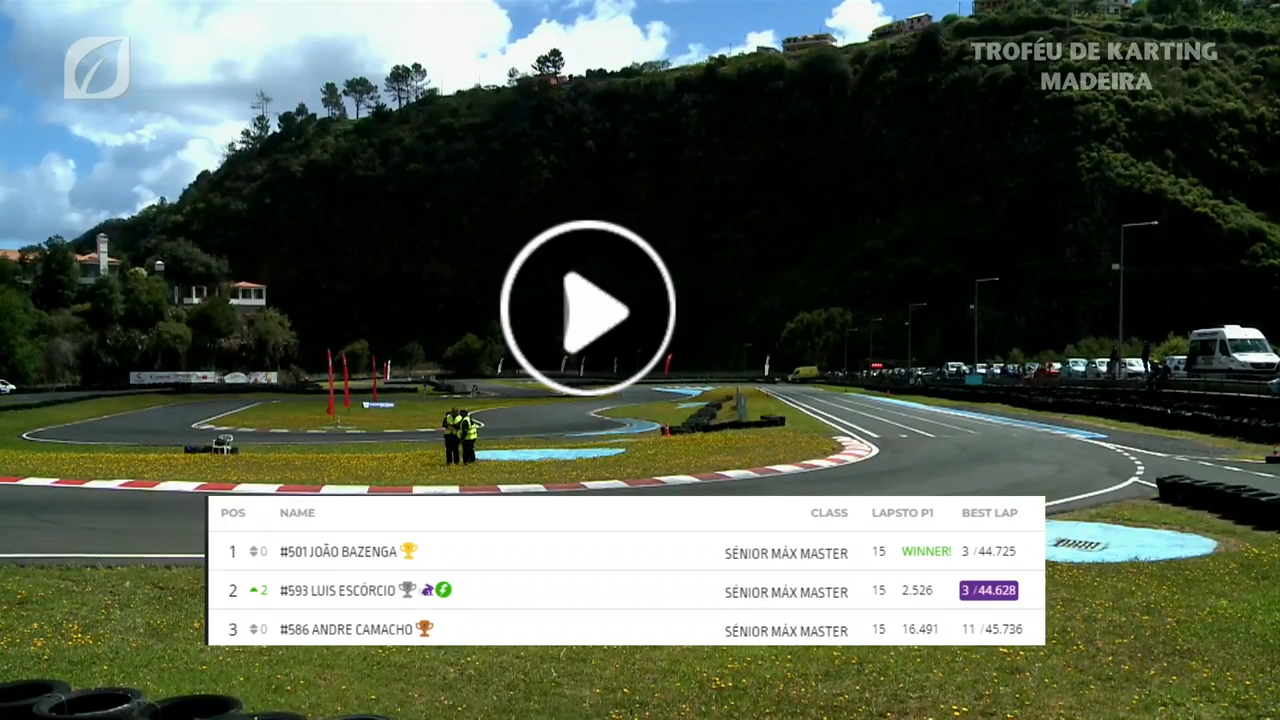Viewport: 1280px width, 720px height.
Task: Click position change indicator for João Bazenga
Action: coord(258,552)
